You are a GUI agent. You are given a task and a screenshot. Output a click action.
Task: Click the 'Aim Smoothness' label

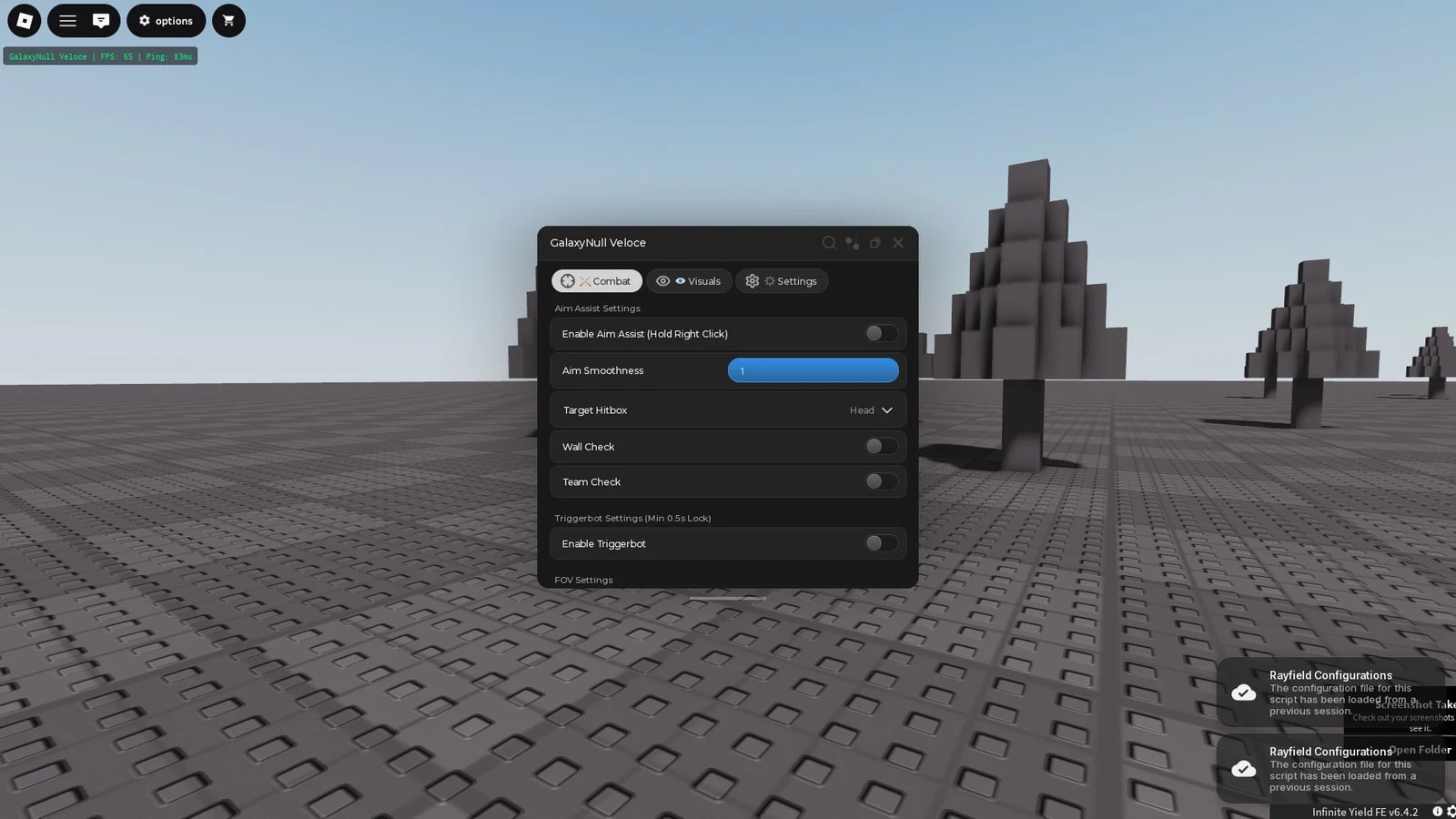[x=602, y=371]
